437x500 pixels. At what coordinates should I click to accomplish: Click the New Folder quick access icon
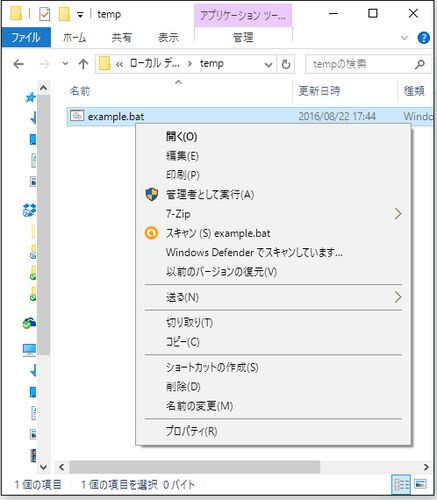(x=64, y=14)
